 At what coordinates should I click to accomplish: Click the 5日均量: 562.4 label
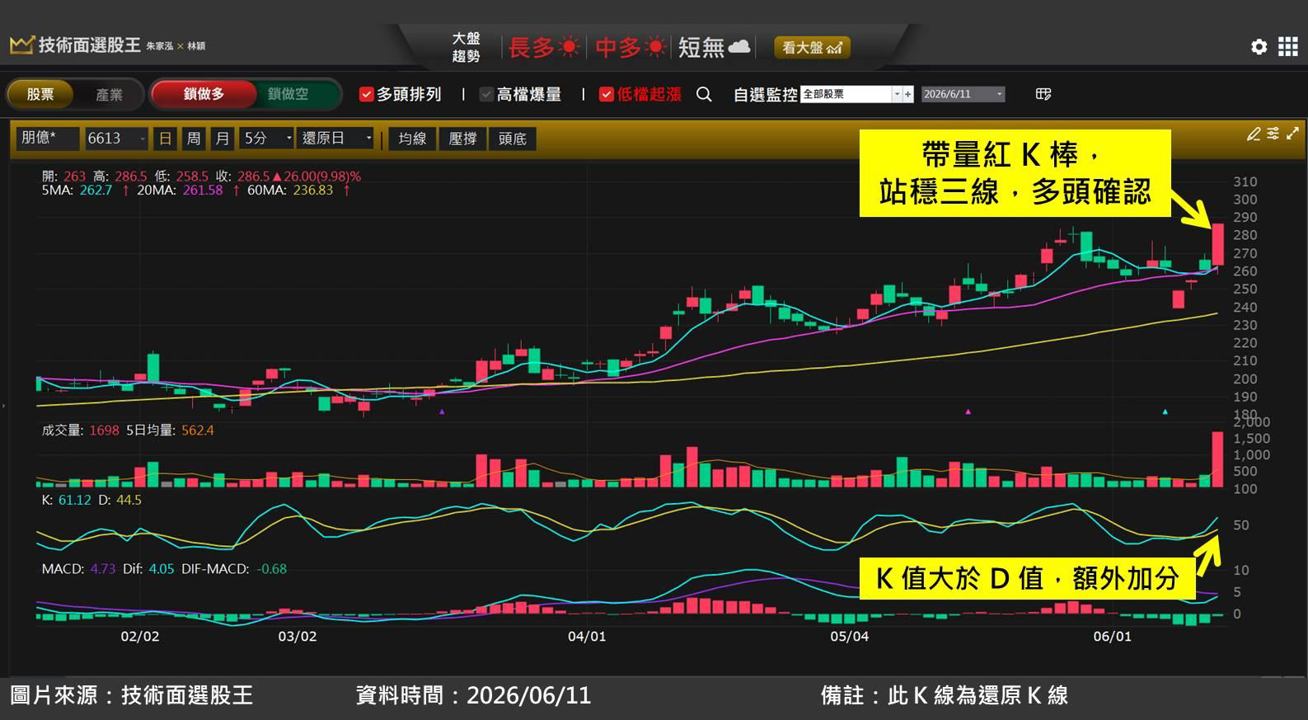click(170, 430)
